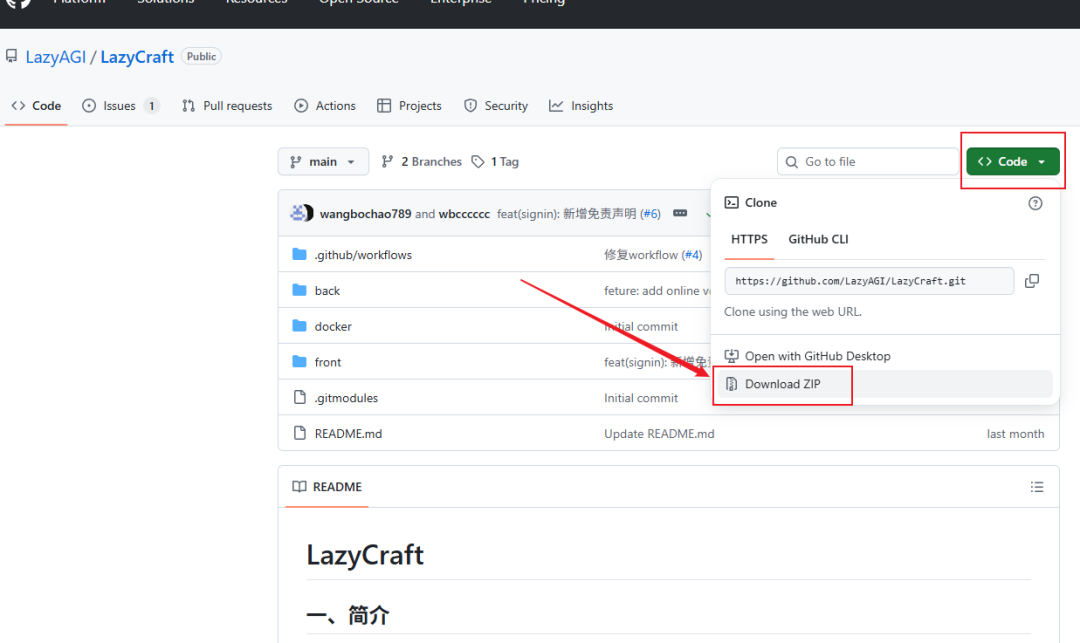Click the README.md file icon
Image resolution: width=1080 pixels, height=643 pixels.
[x=300, y=433]
